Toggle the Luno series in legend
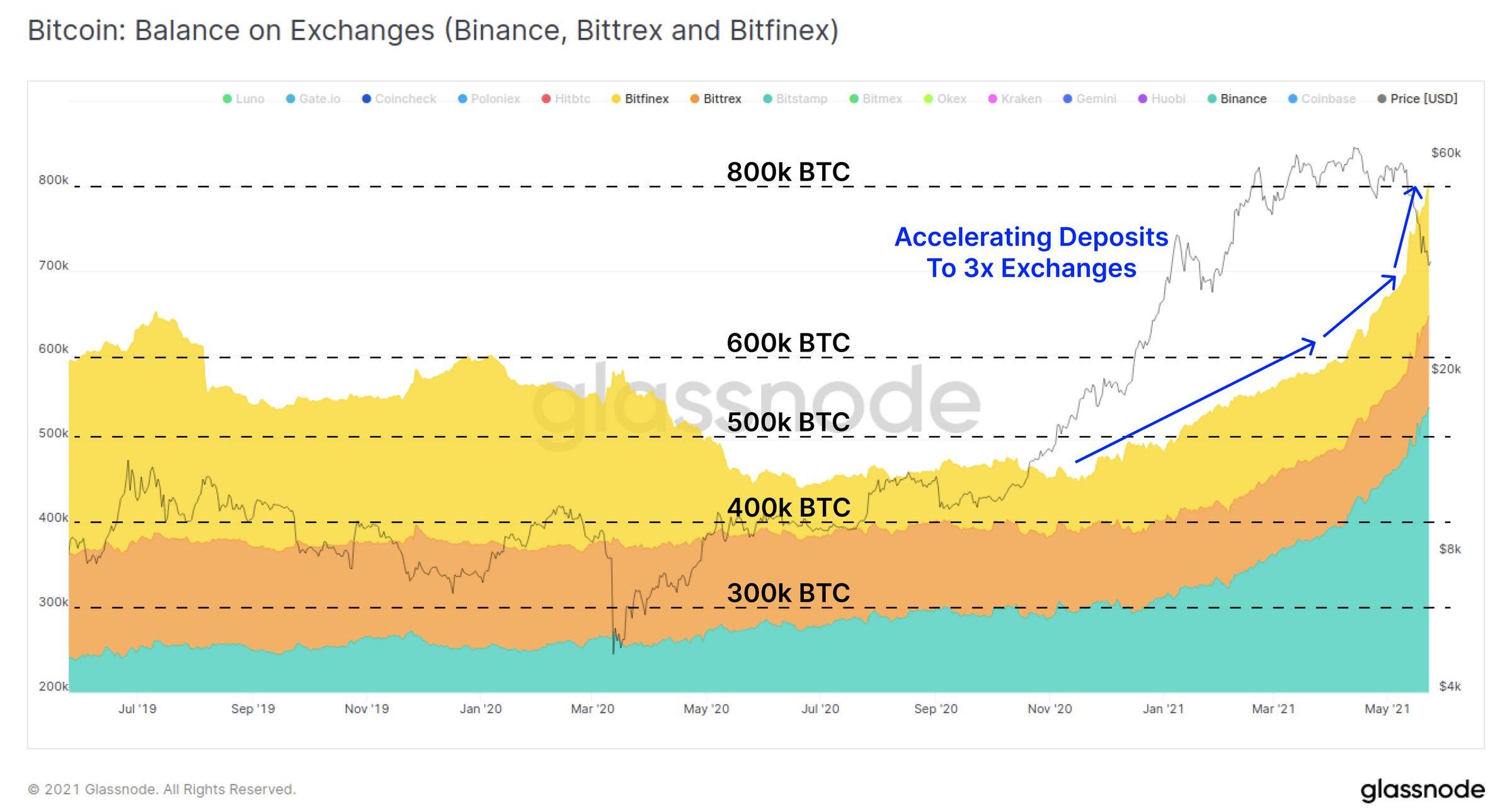This screenshot has width=1512, height=812. click(x=249, y=99)
